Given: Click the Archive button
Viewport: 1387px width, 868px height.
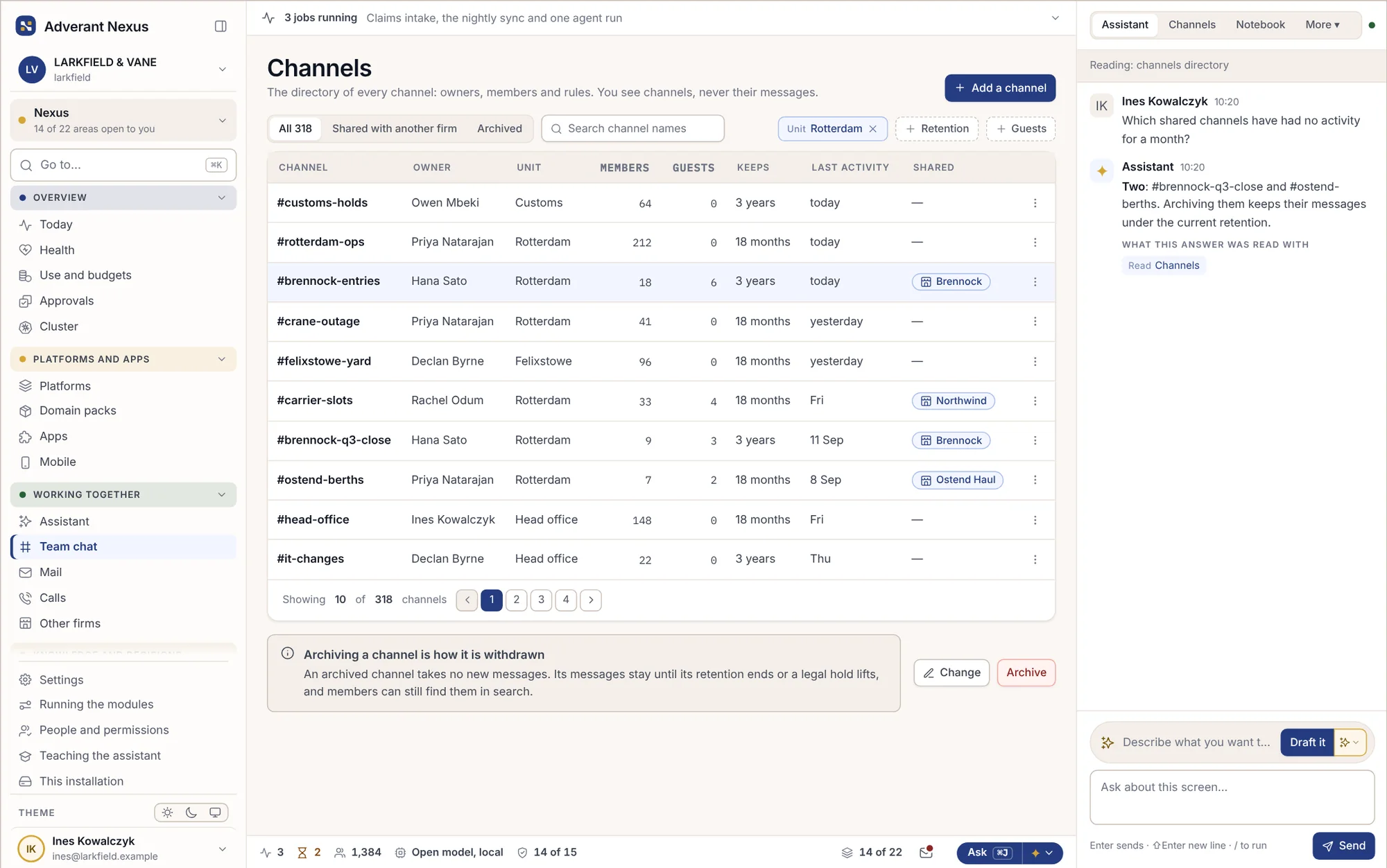Looking at the screenshot, I should 1026,672.
